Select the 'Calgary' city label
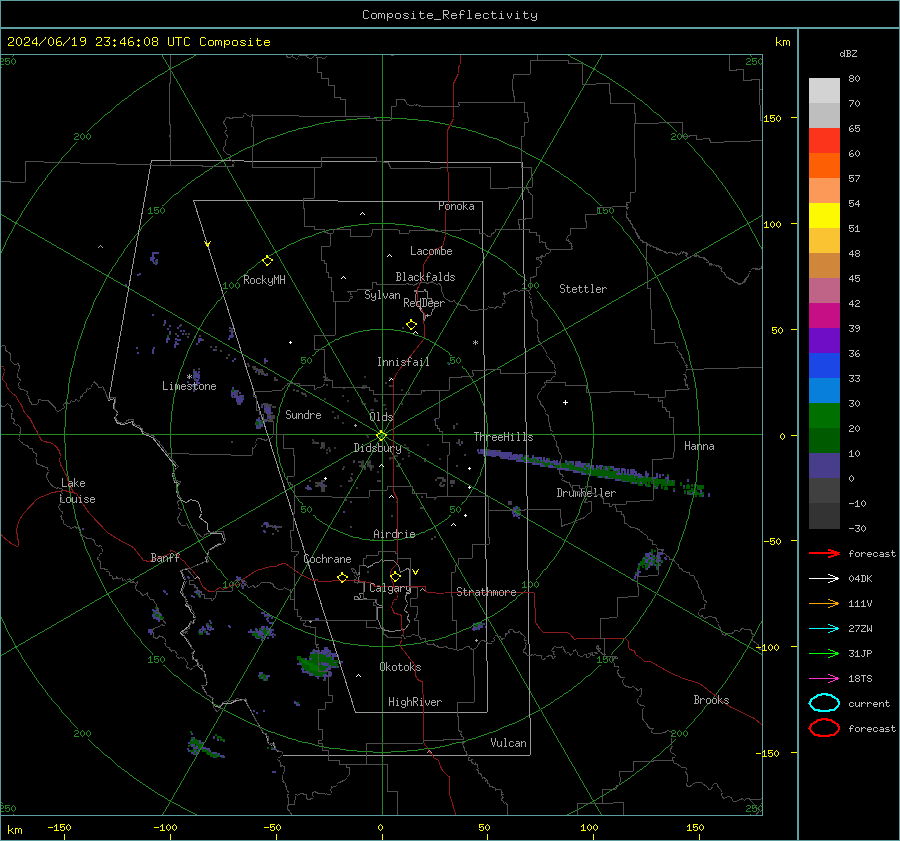 (390, 588)
